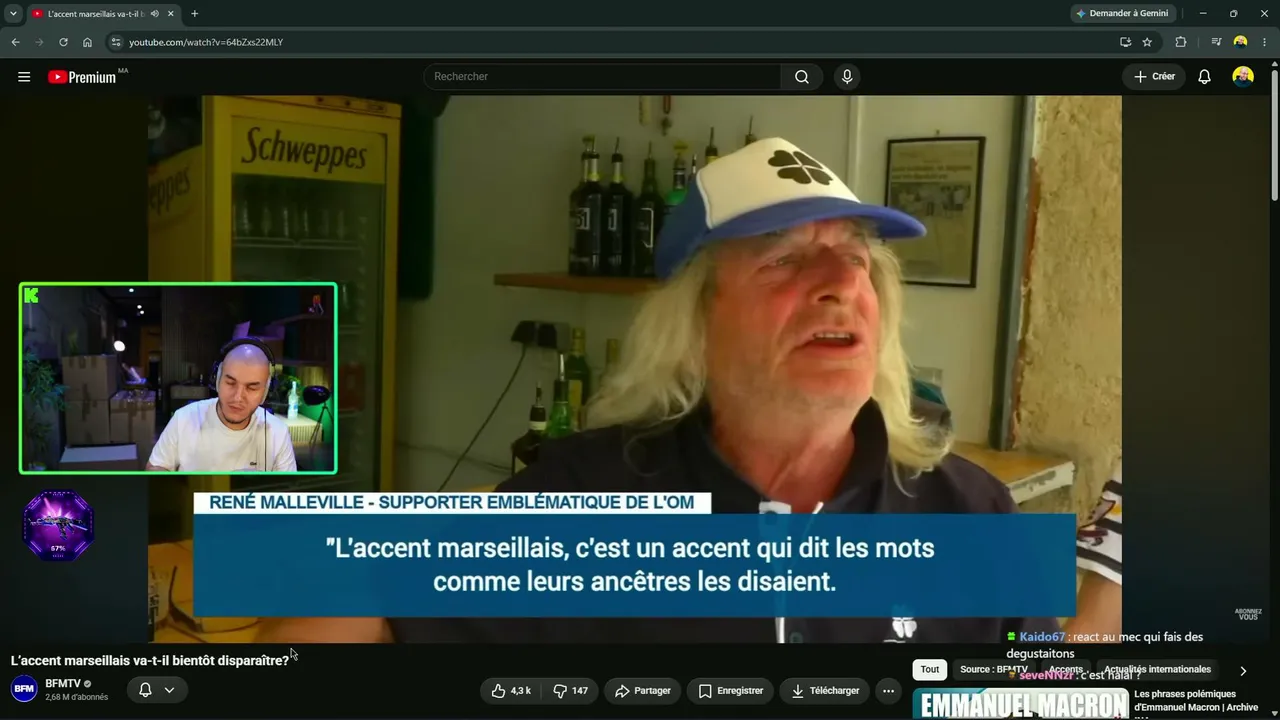Reload the current page
This screenshot has height=720, width=1280.
tap(63, 42)
